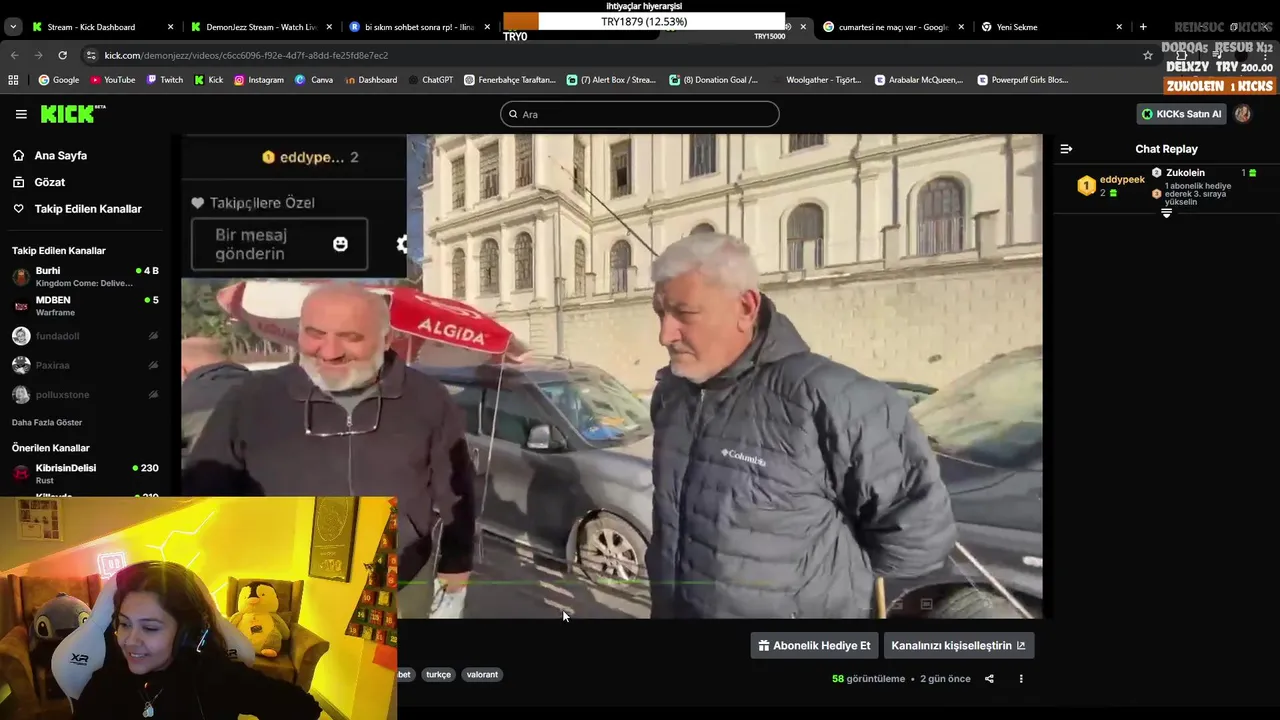Collapse the Chat Replay panel icon
Viewport: 1280px width, 720px height.
1066,149
